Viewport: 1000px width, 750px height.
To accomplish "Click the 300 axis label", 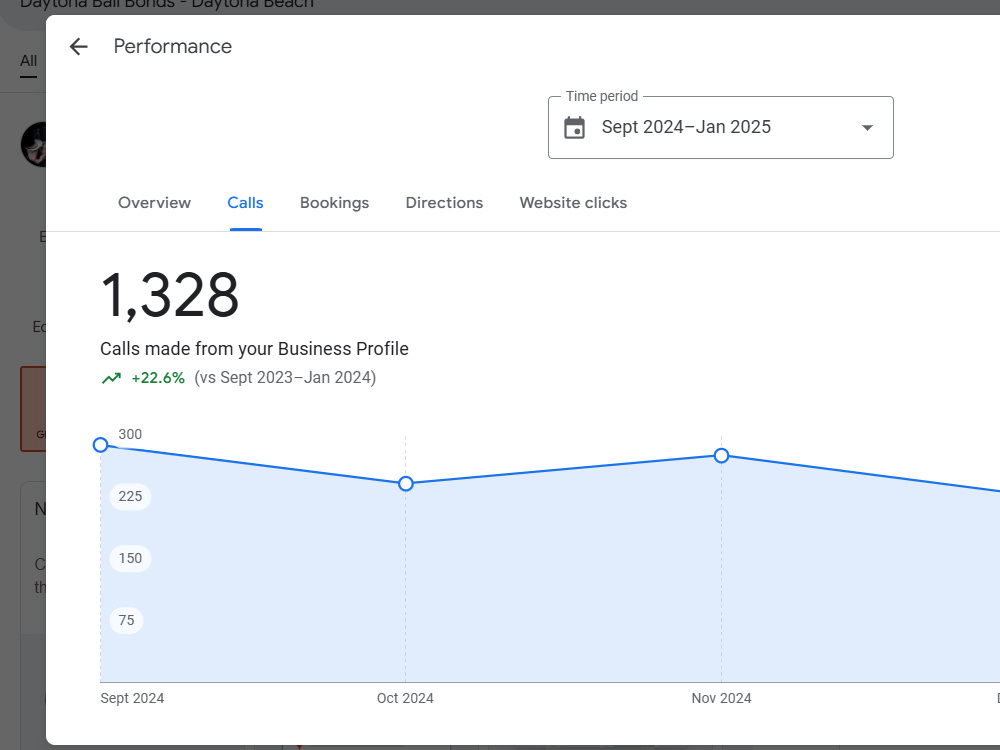I will pos(130,434).
